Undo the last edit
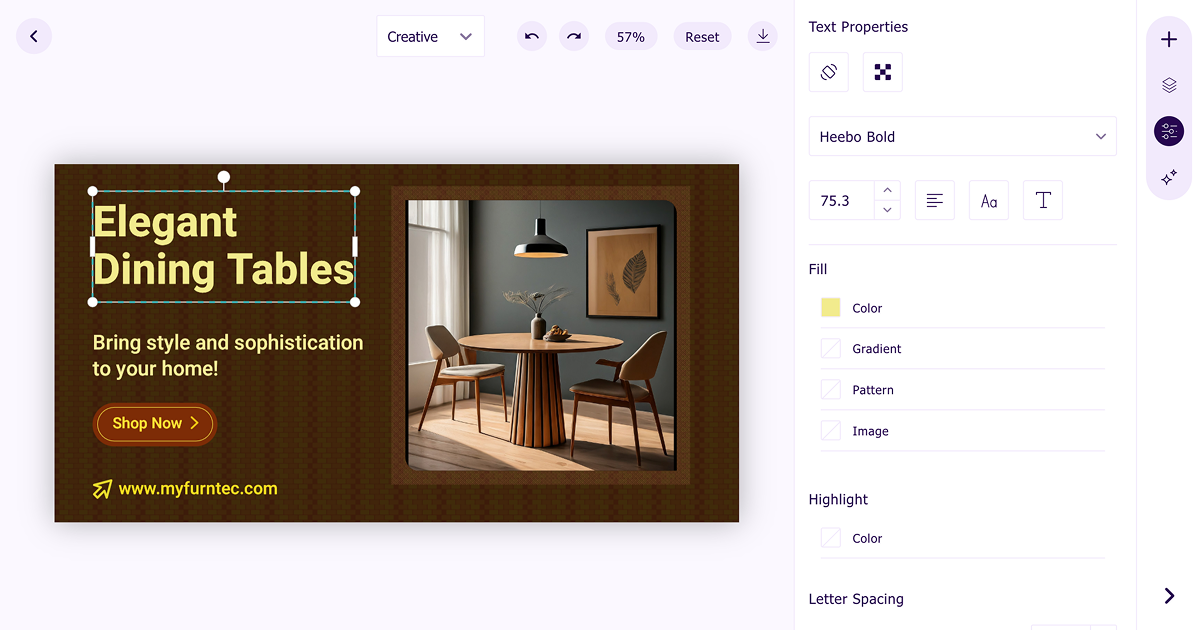Viewport: 1200px width, 630px height. point(532,37)
